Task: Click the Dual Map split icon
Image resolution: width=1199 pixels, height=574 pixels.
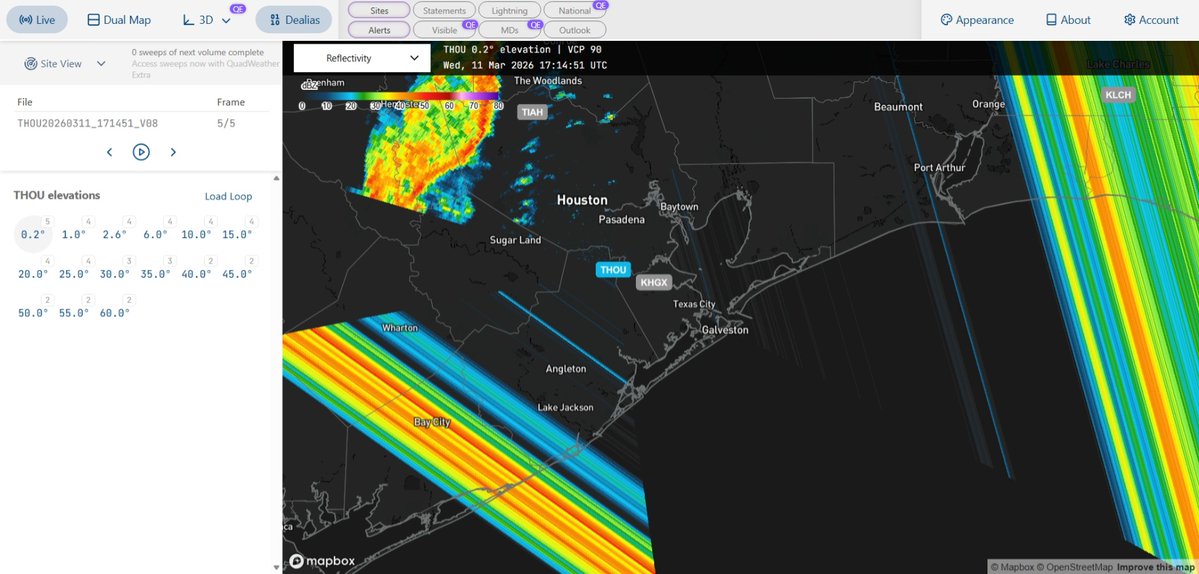Action: pyautogui.click(x=93, y=20)
